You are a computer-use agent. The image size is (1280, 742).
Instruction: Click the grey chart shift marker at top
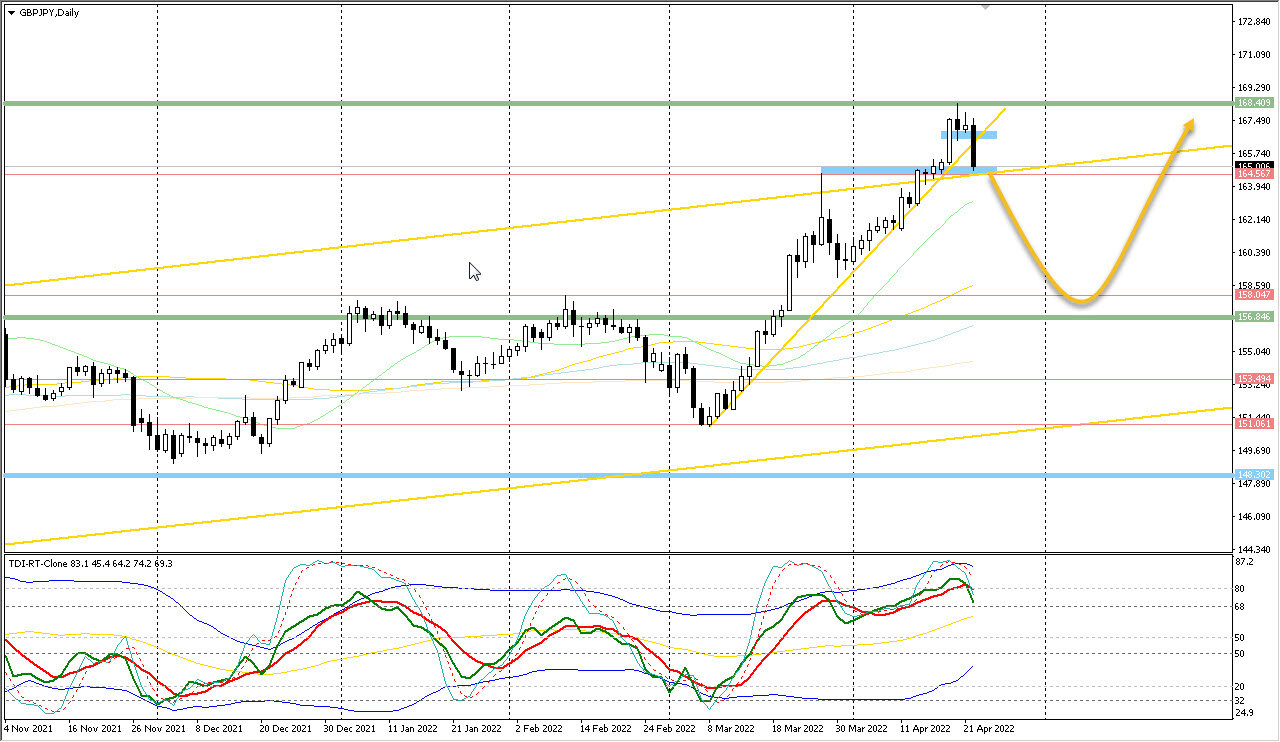(987, 7)
